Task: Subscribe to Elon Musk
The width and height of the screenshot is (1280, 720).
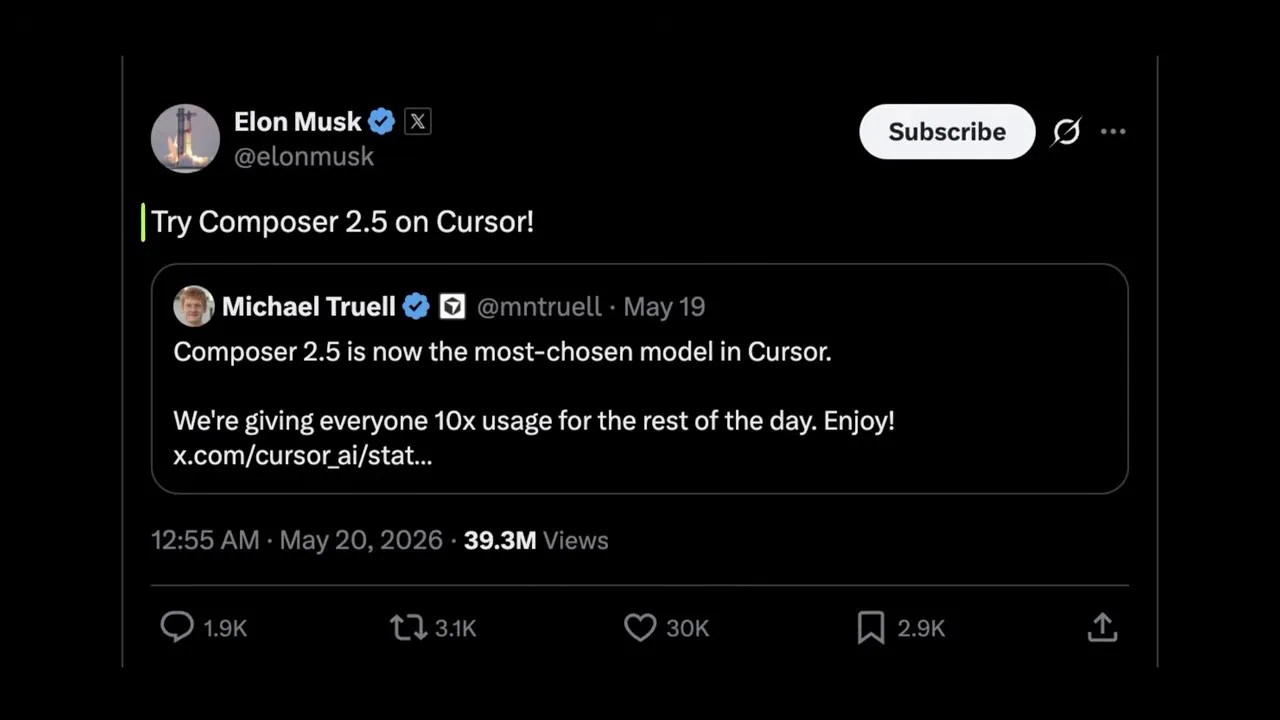Action: click(x=947, y=131)
